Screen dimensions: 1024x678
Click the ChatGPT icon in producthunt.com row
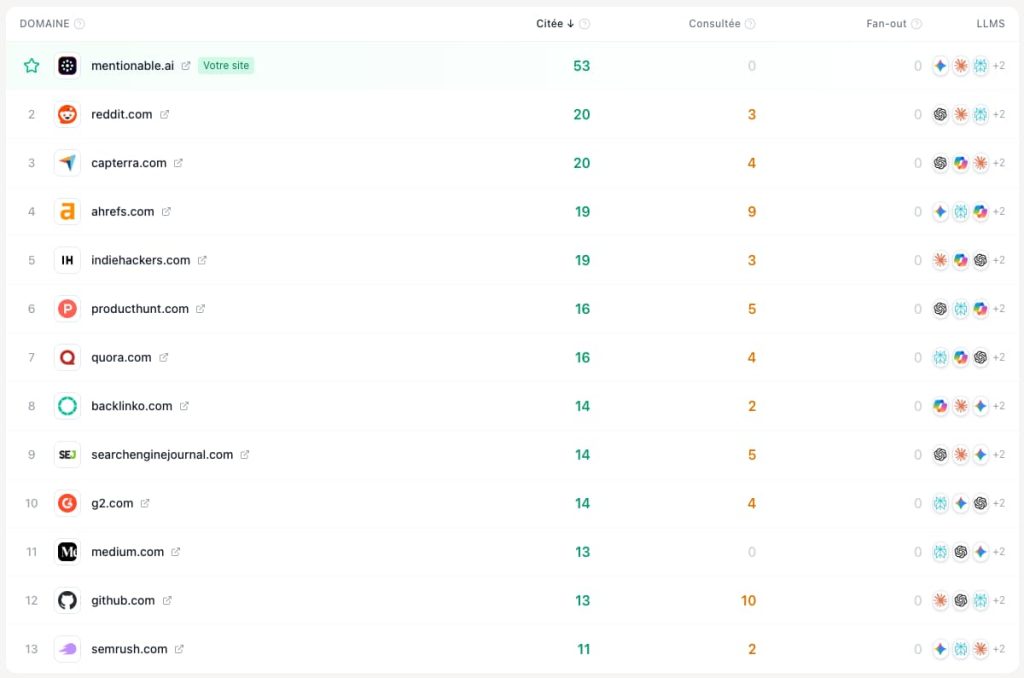click(x=940, y=309)
